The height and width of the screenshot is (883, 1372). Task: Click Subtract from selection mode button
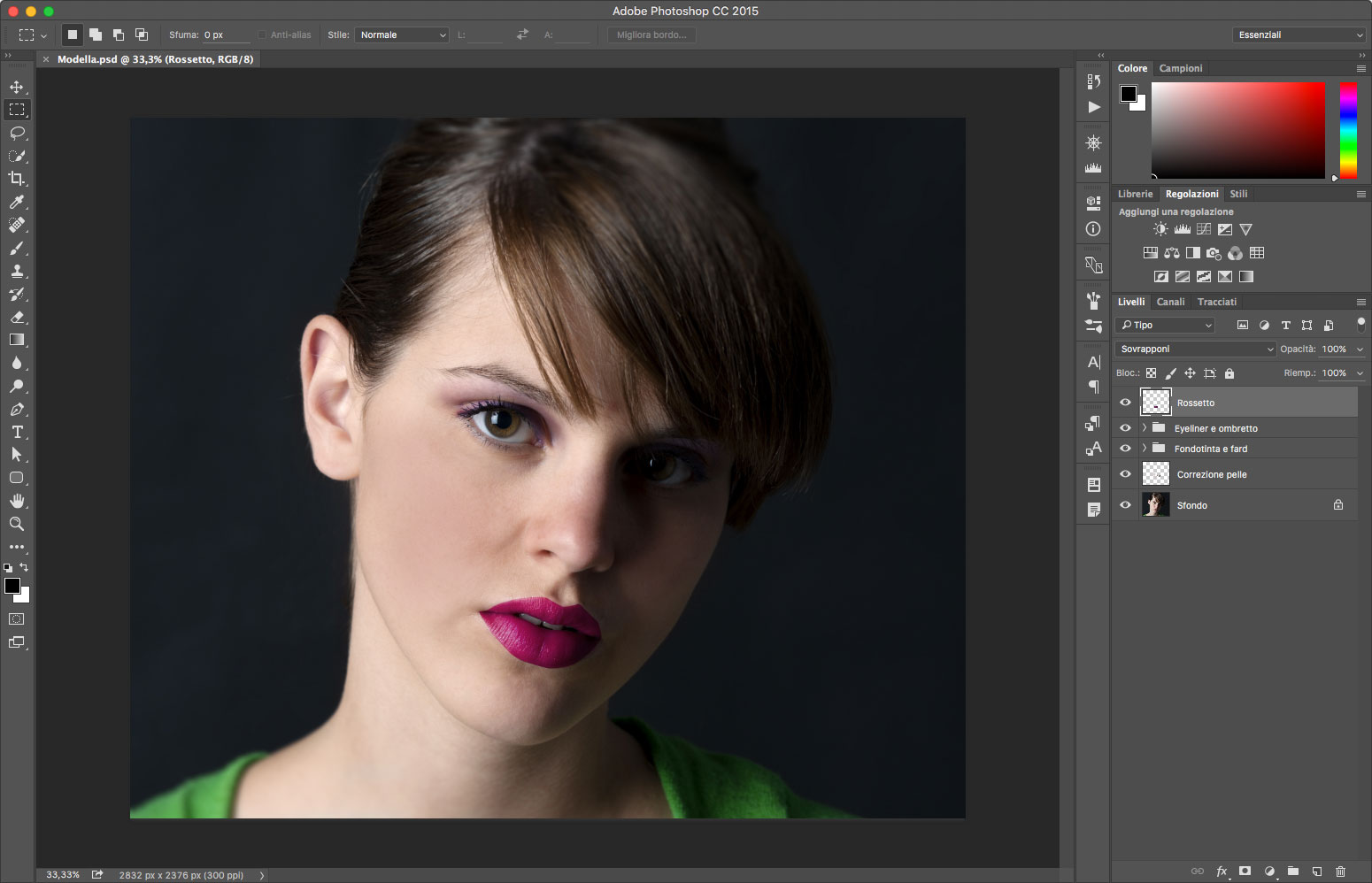point(119,35)
